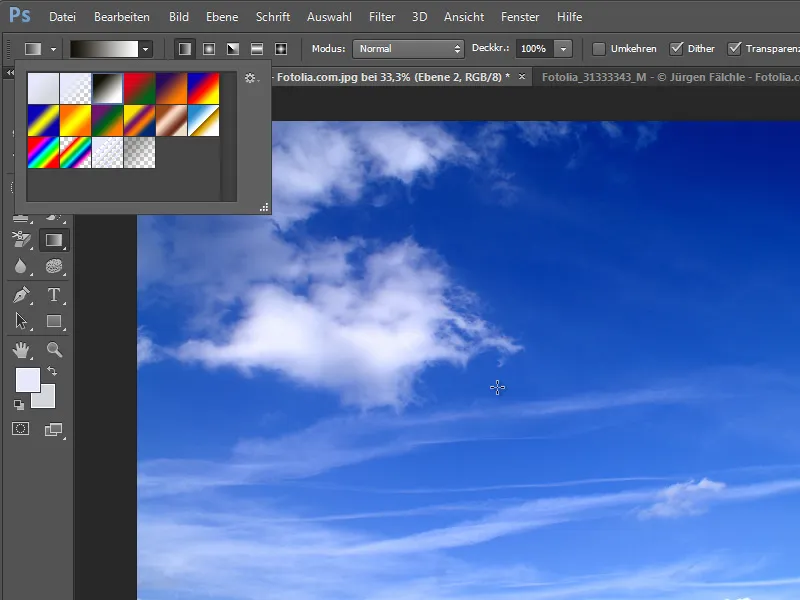The width and height of the screenshot is (800, 600).
Task: Click the Photoshop Ps logo
Action: click(20, 15)
